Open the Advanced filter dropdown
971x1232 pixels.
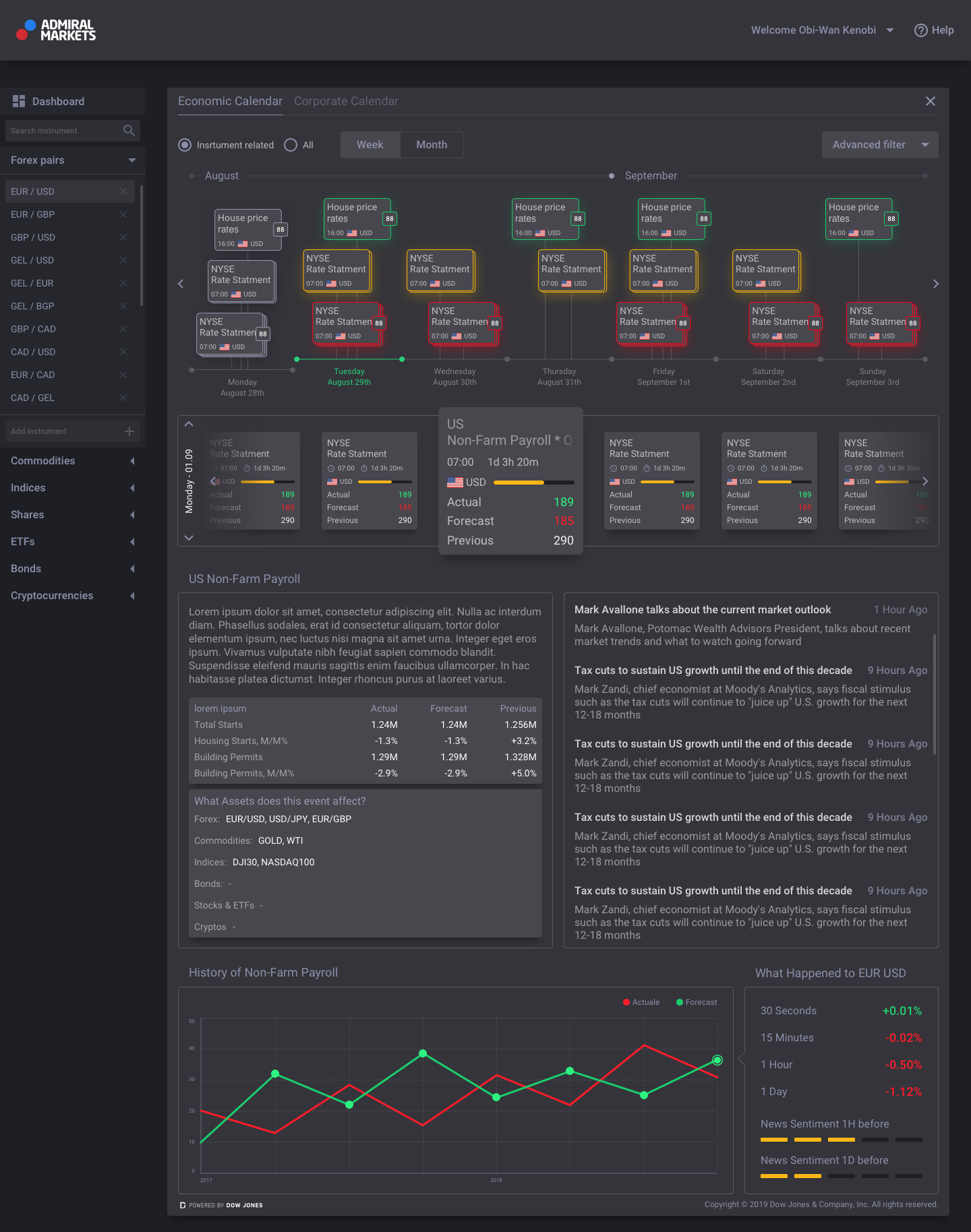coord(880,145)
